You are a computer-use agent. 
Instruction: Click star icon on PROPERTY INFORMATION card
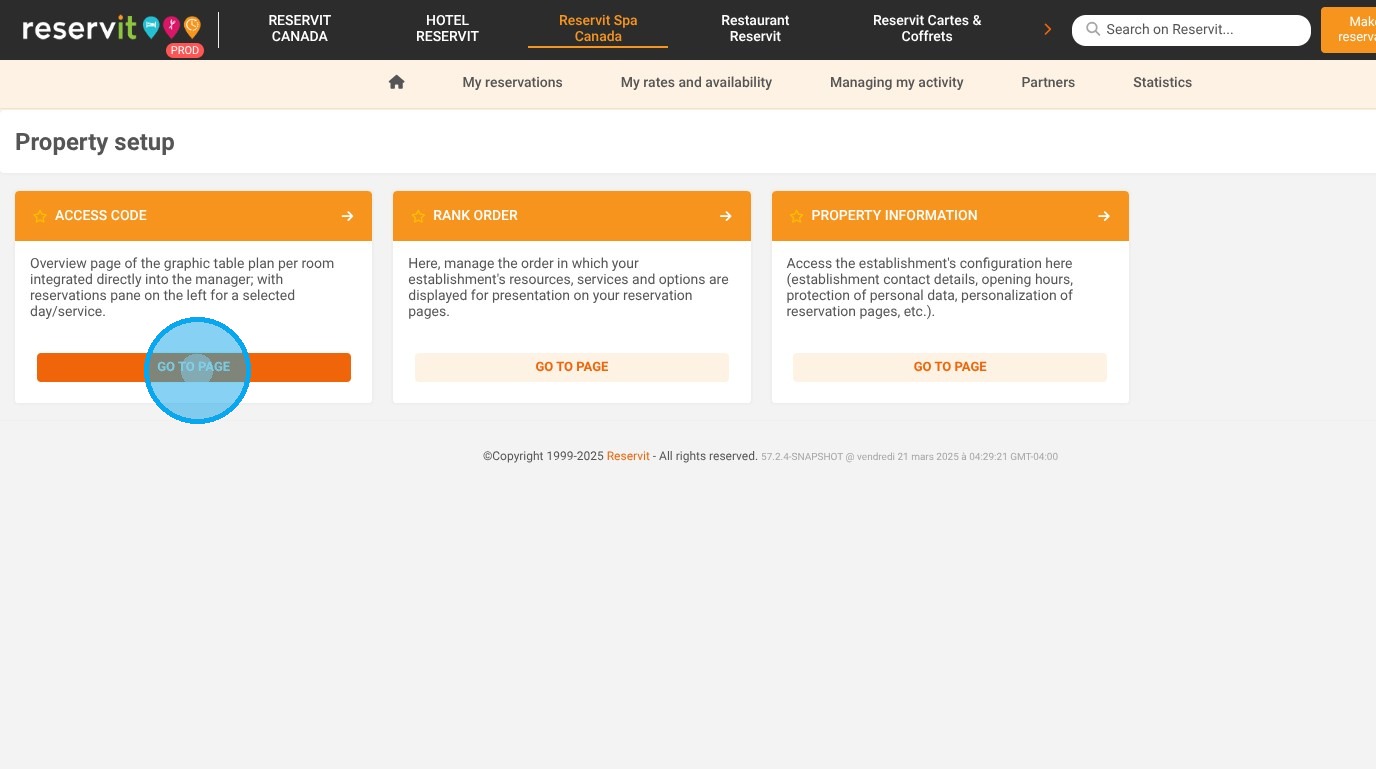tap(797, 216)
